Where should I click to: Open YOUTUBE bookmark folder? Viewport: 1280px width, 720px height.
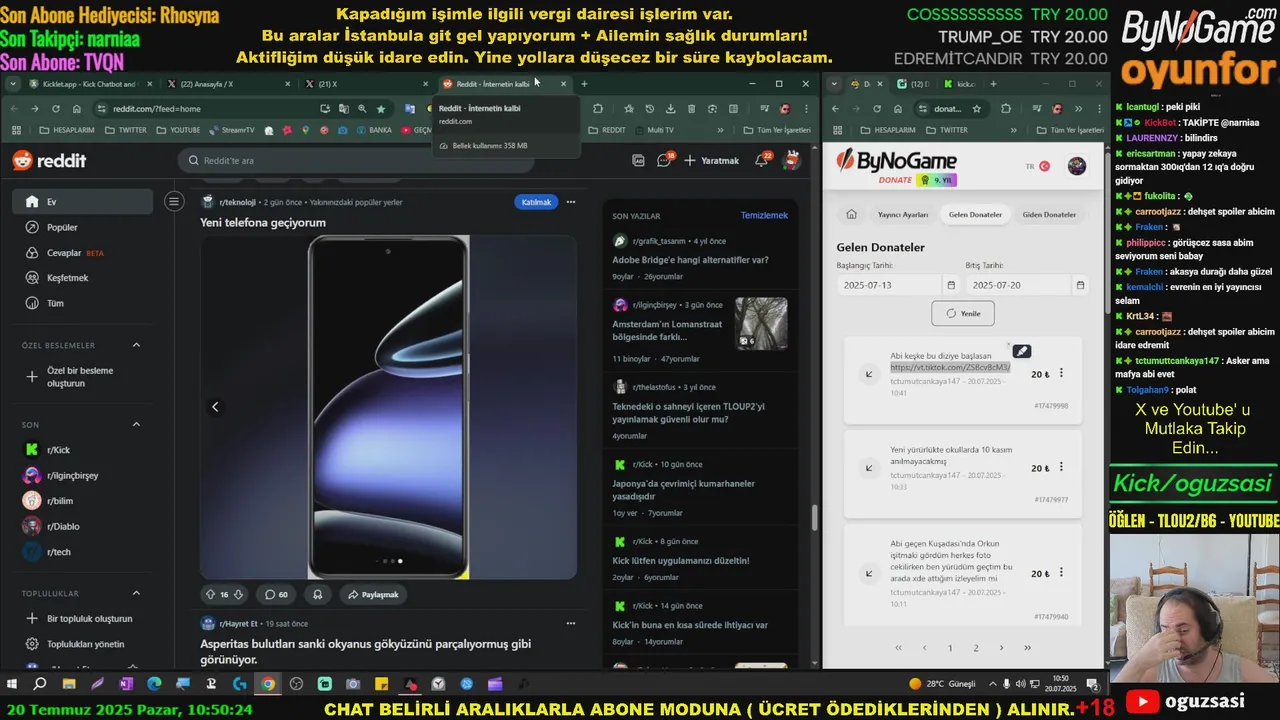(x=178, y=130)
